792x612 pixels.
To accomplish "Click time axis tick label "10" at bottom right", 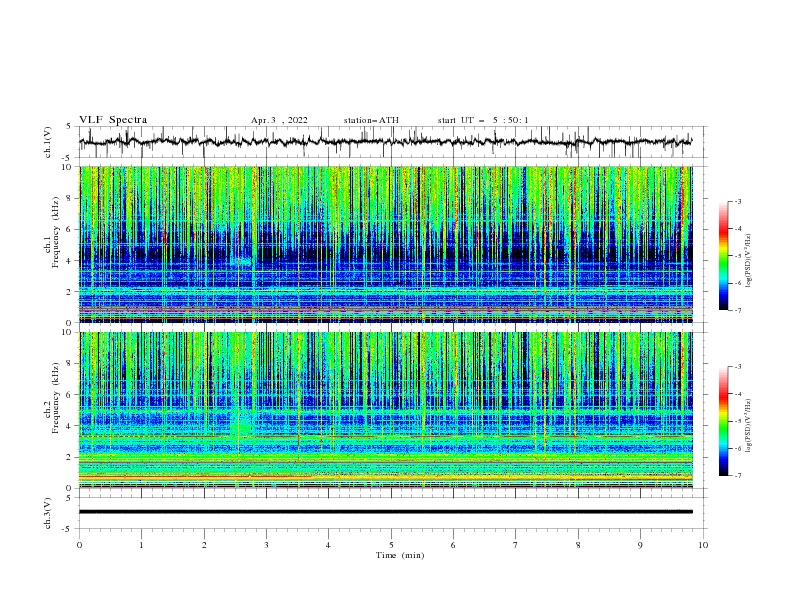I will [x=703, y=545].
